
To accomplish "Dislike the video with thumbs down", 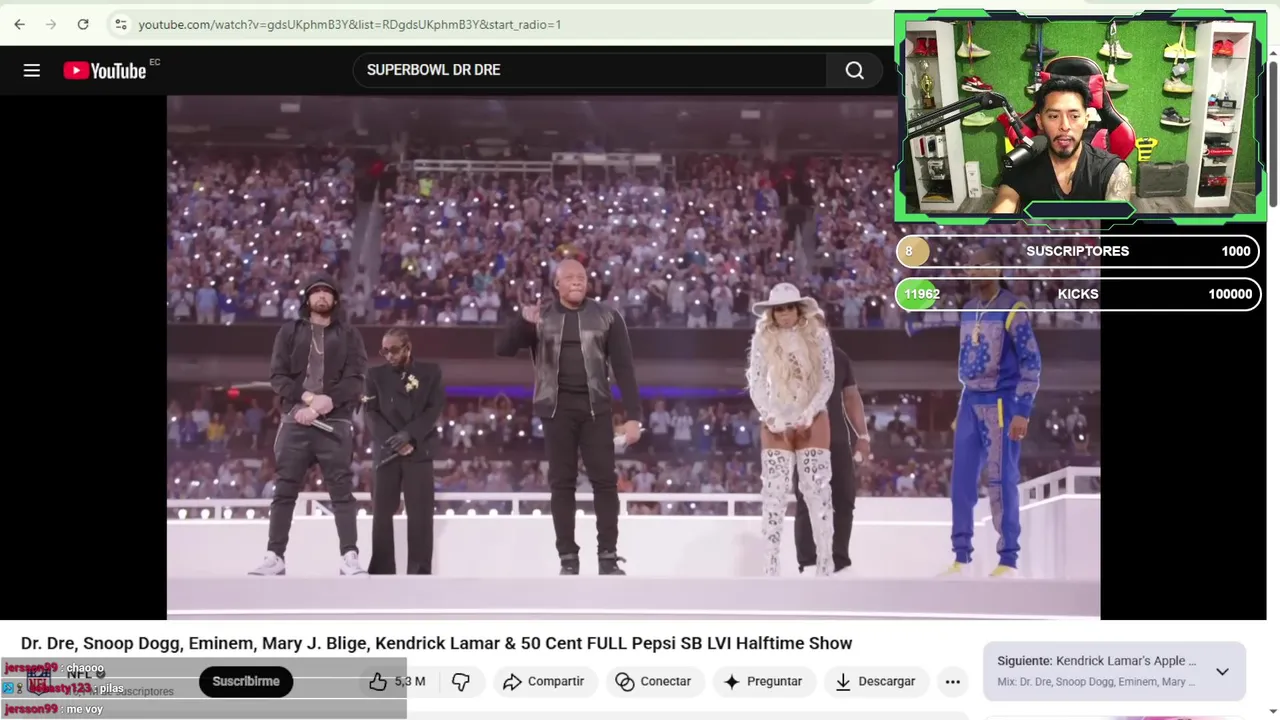I will coord(461,681).
